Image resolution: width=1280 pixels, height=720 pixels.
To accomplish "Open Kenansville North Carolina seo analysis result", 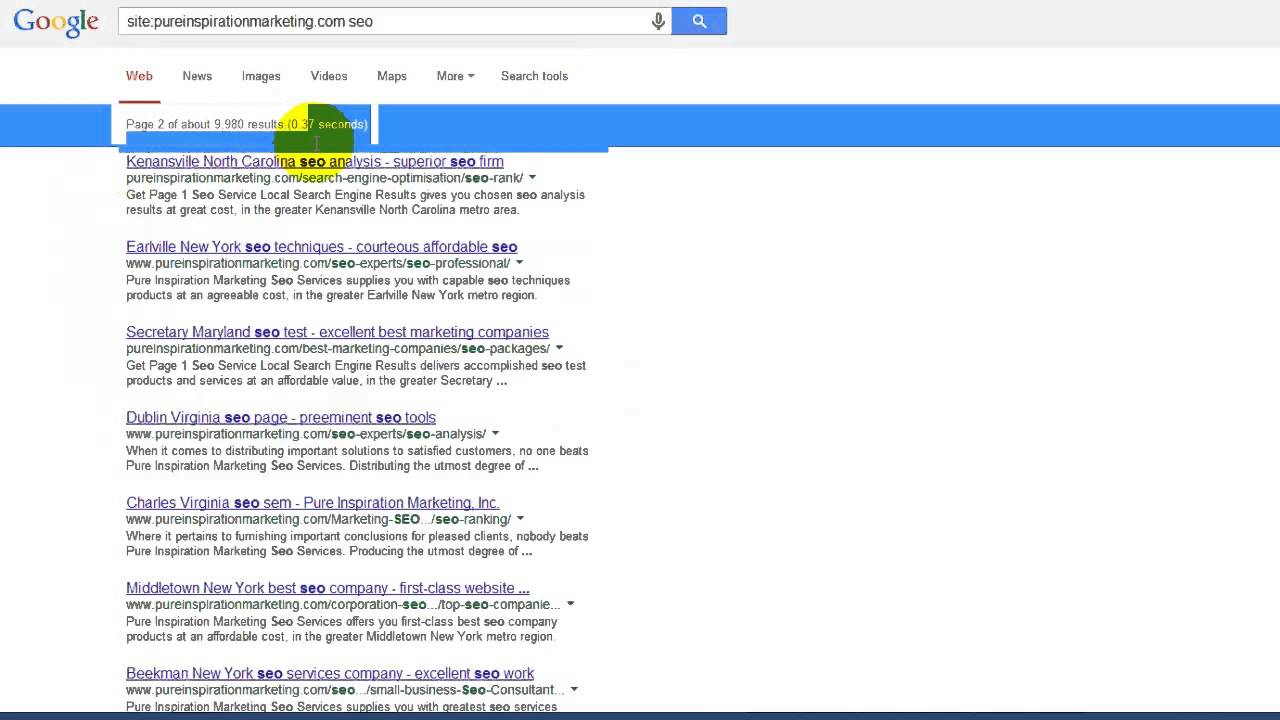I will pos(315,161).
